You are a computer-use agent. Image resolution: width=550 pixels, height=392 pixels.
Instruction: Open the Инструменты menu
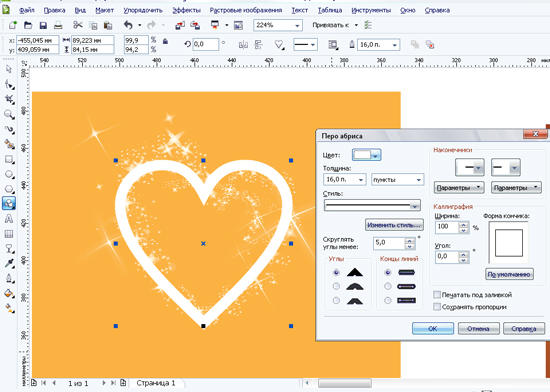coord(371,10)
